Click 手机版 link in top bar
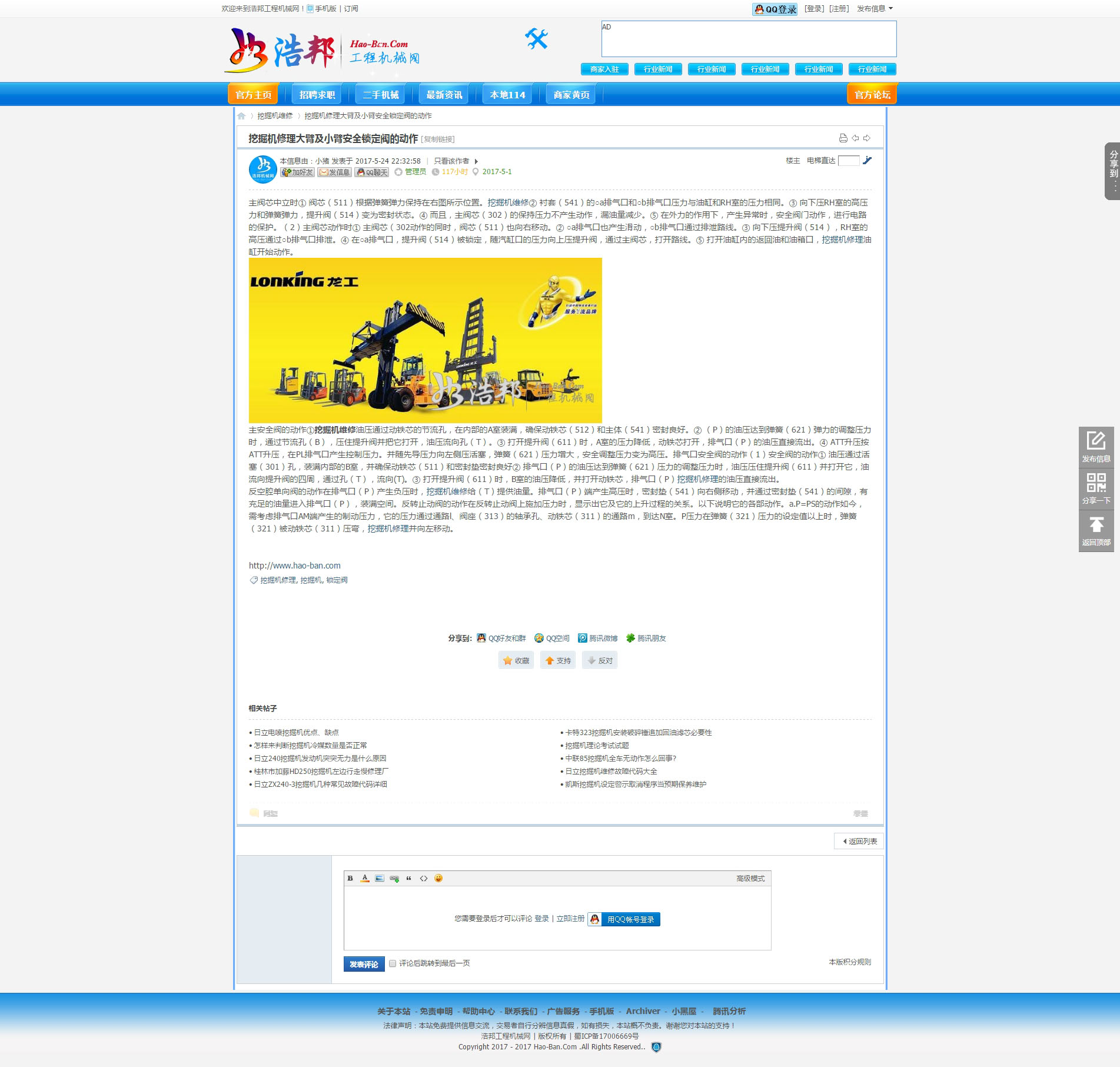 click(x=325, y=9)
